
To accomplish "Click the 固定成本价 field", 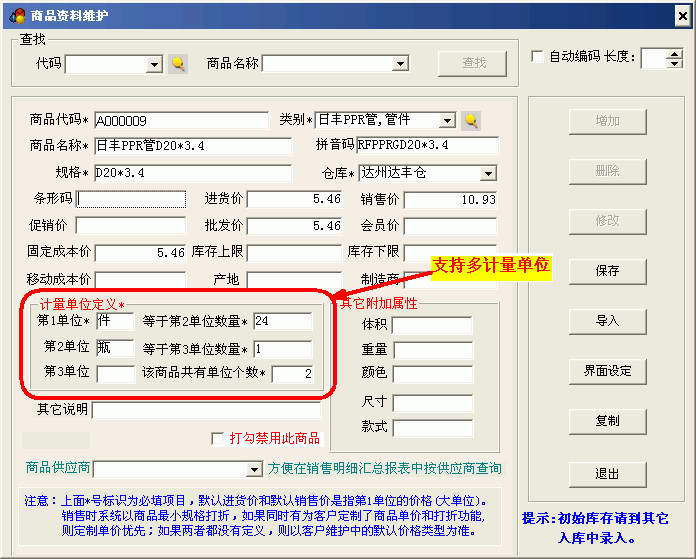I will pos(140,253).
